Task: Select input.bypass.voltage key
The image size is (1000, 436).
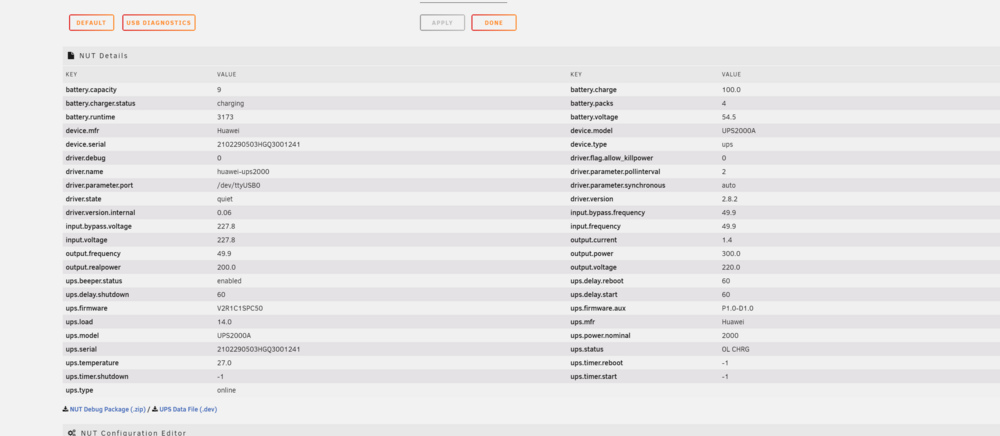Action: tap(99, 226)
